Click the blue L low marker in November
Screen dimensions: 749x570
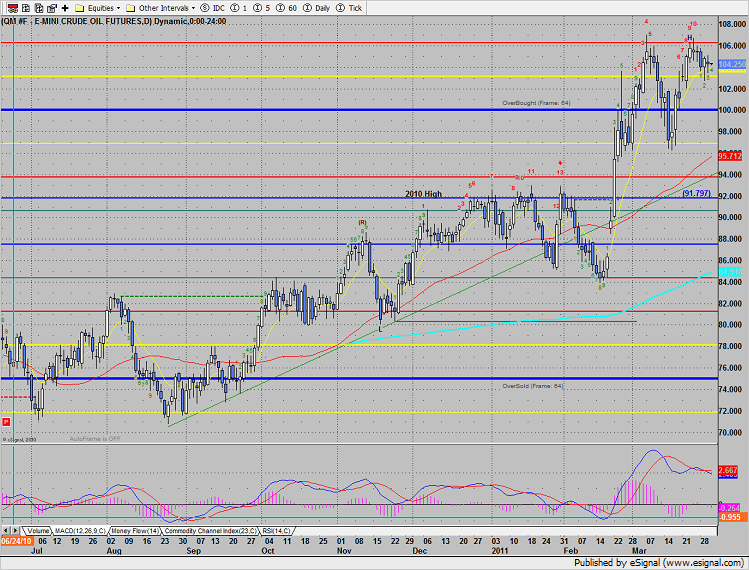(x=380, y=329)
